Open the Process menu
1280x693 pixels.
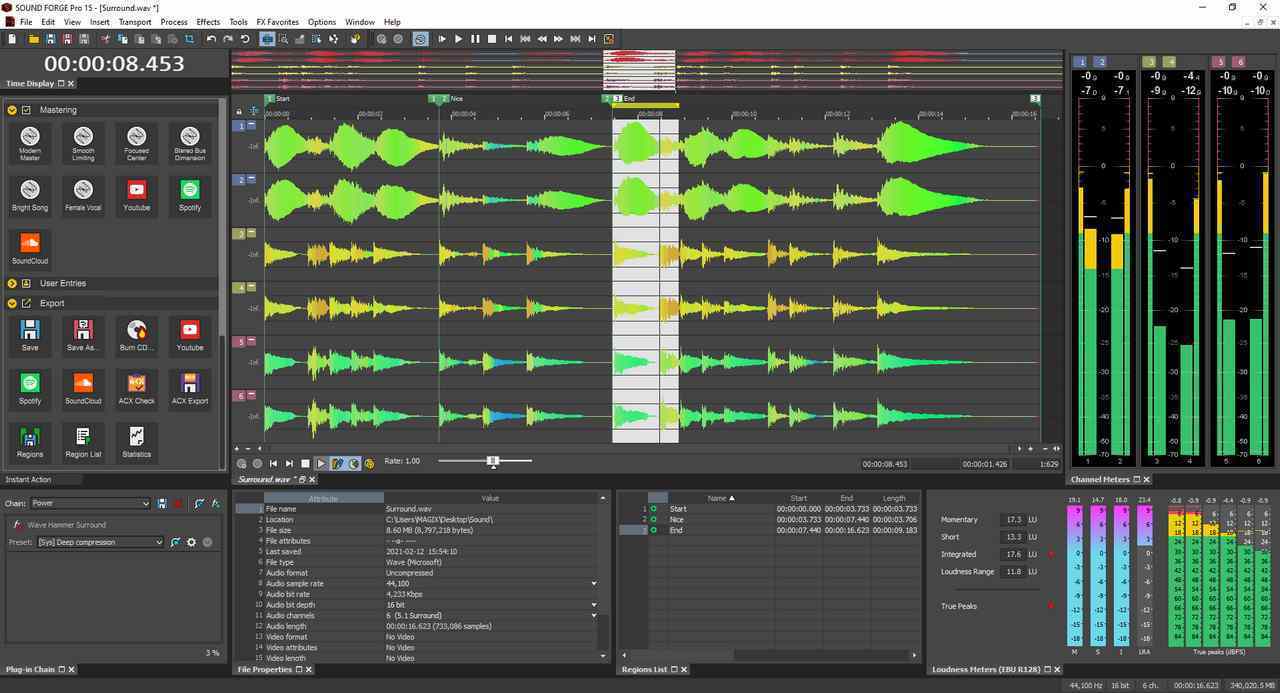[174, 22]
